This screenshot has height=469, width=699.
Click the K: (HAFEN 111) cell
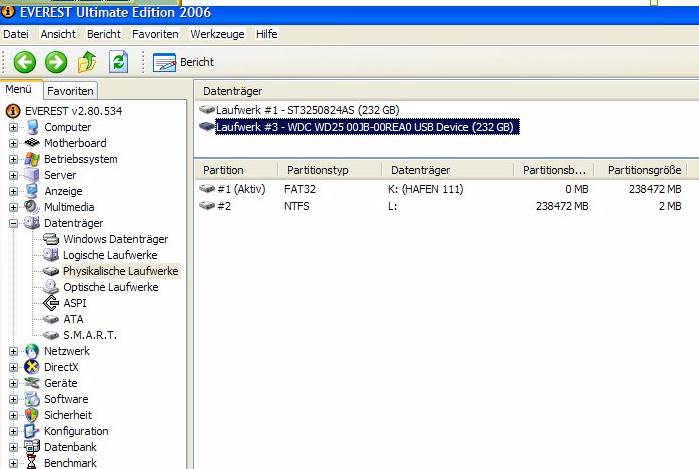pos(426,189)
